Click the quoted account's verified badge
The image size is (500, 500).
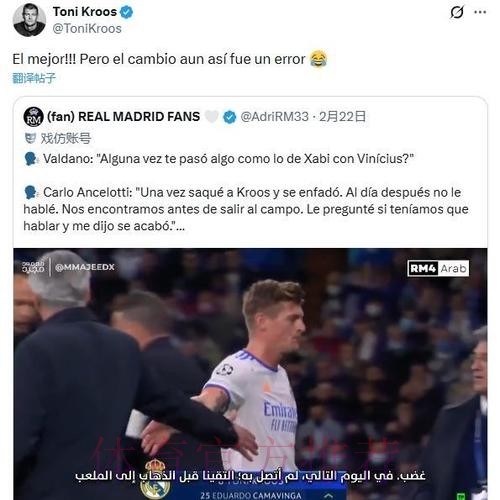pyautogui.click(x=229, y=117)
